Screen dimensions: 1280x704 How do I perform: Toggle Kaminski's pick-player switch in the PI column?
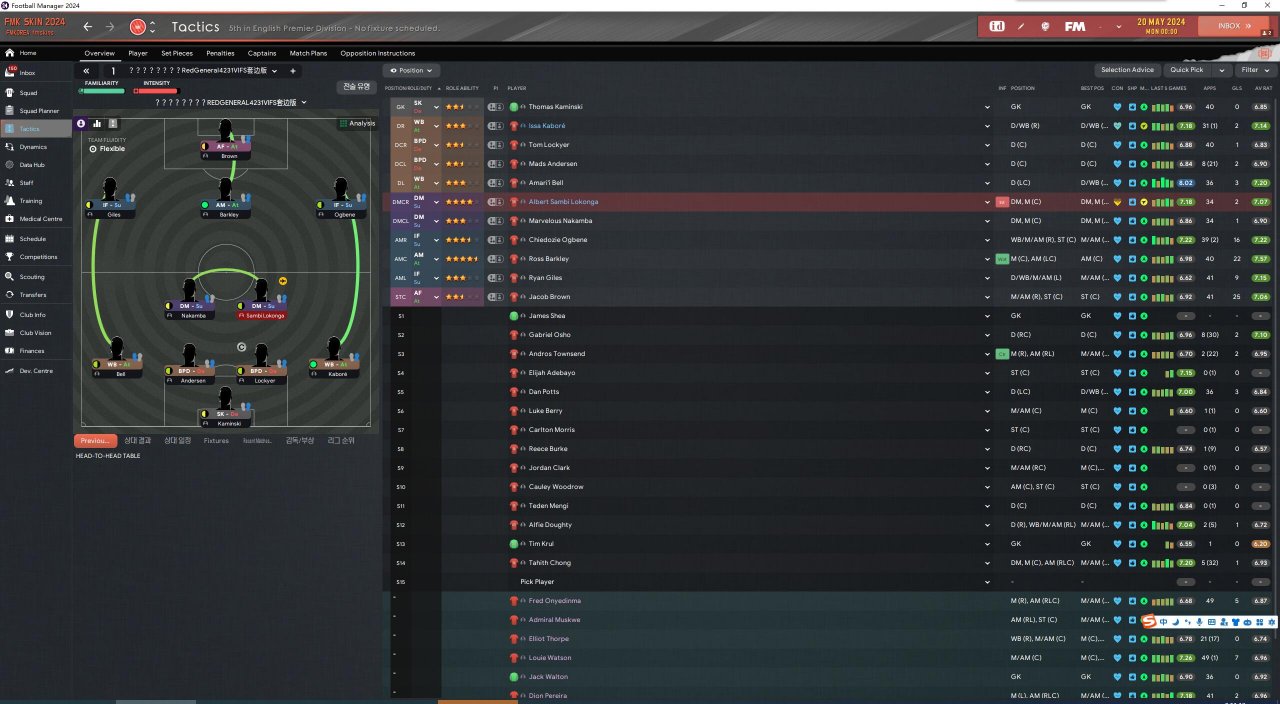click(495, 106)
